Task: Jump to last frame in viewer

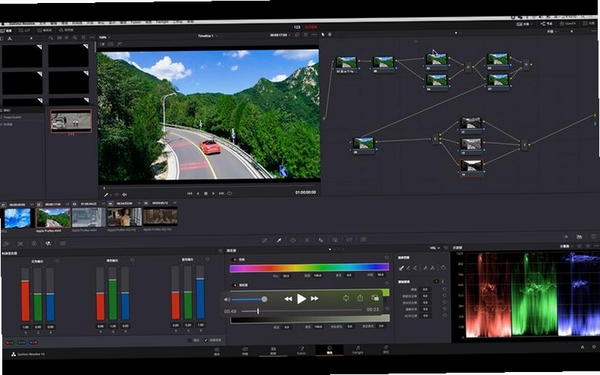Action: click(222, 194)
